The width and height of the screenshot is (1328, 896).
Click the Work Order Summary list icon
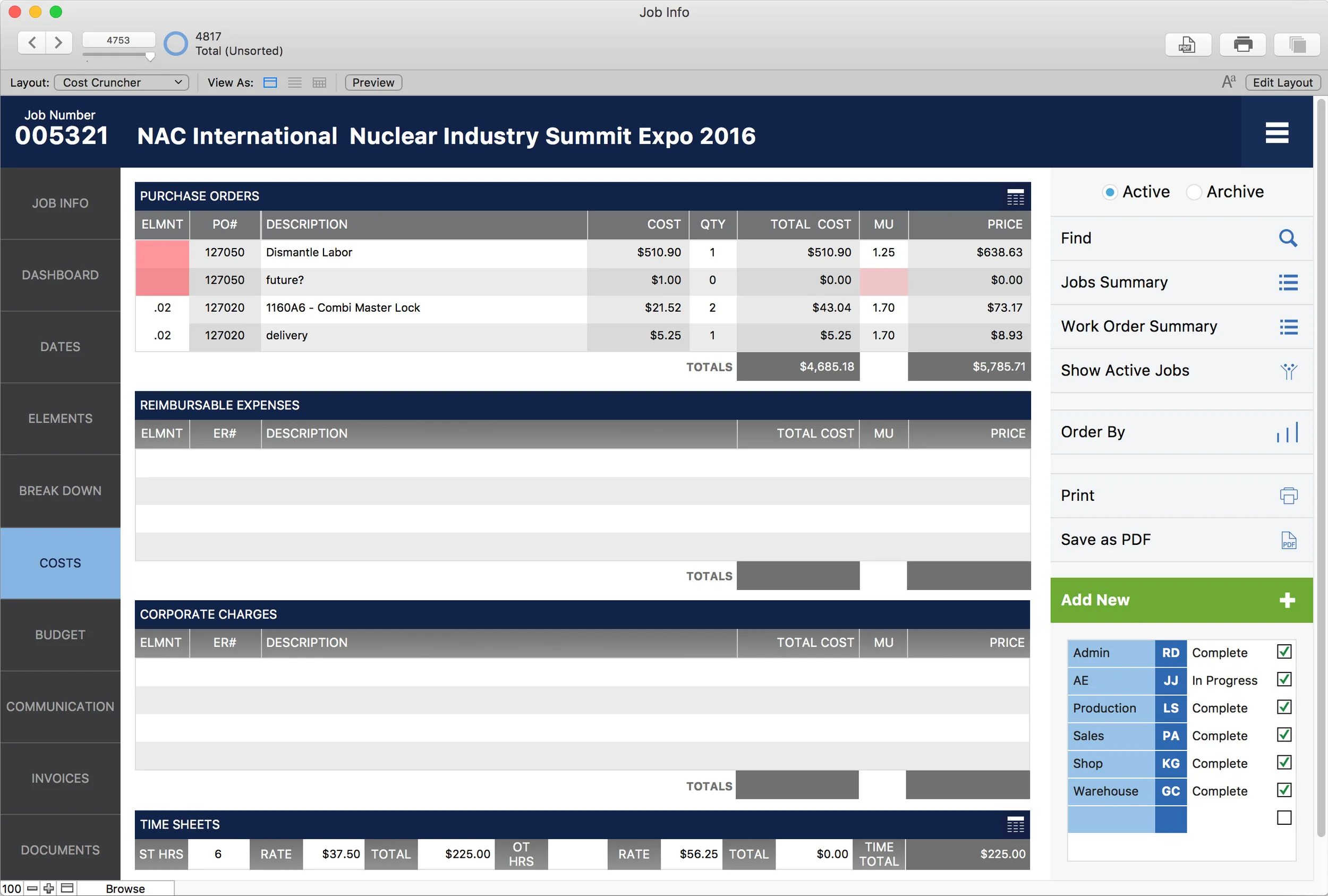[1288, 326]
